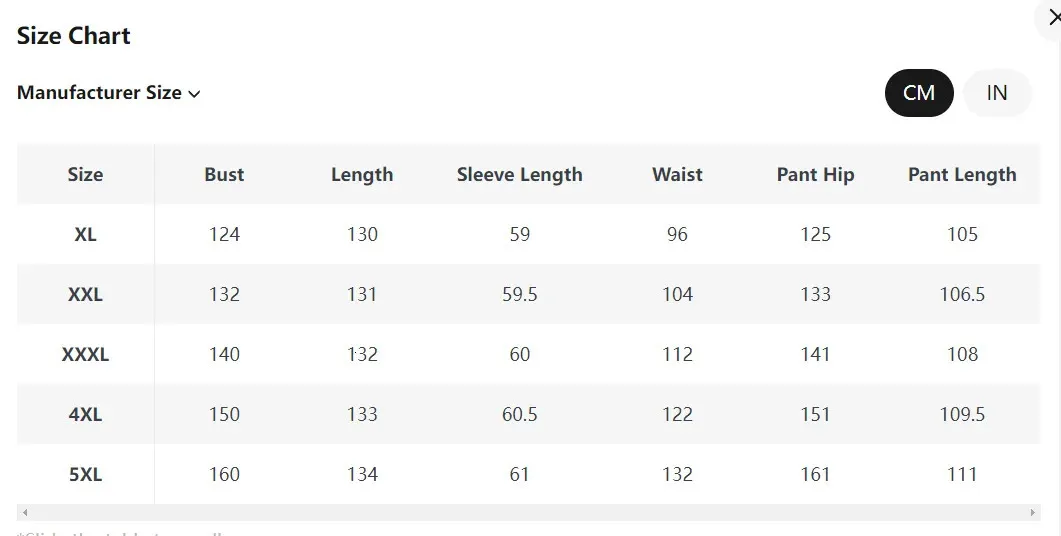The height and width of the screenshot is (536, 1061).
Task: Switch units to CM
Action: coord(919,93)
